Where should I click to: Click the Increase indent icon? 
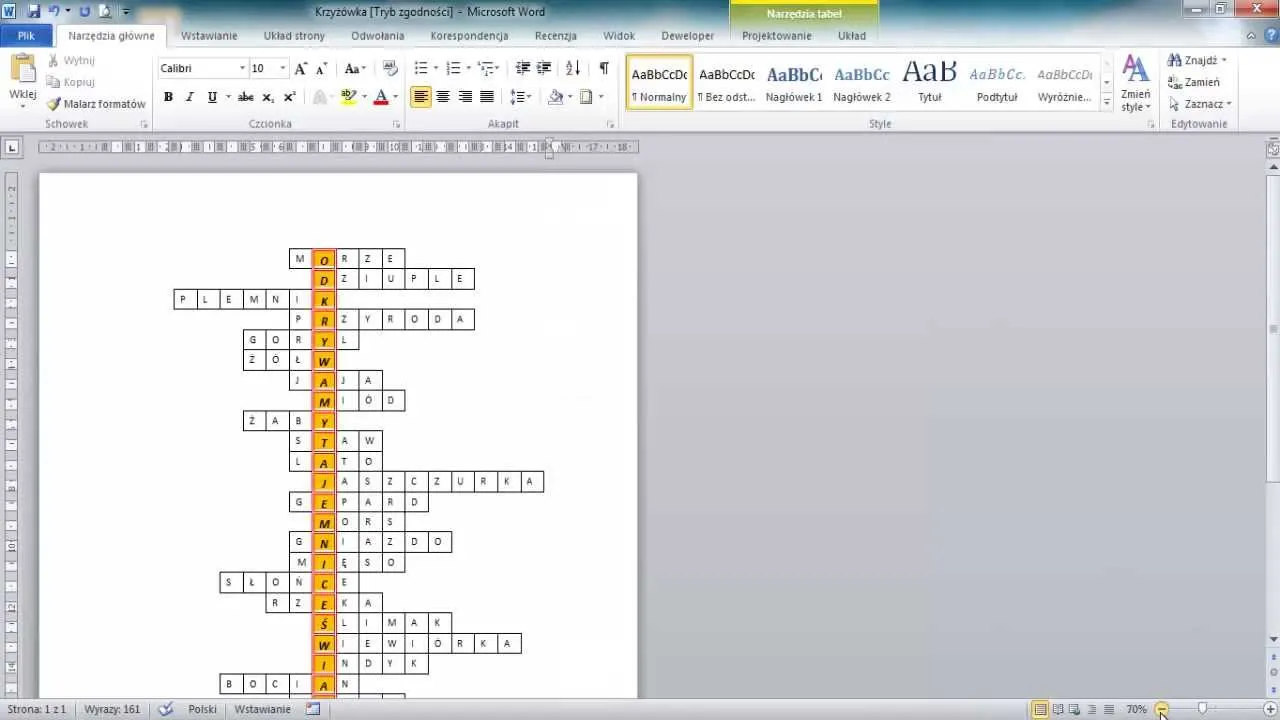(x=544, y=68)
